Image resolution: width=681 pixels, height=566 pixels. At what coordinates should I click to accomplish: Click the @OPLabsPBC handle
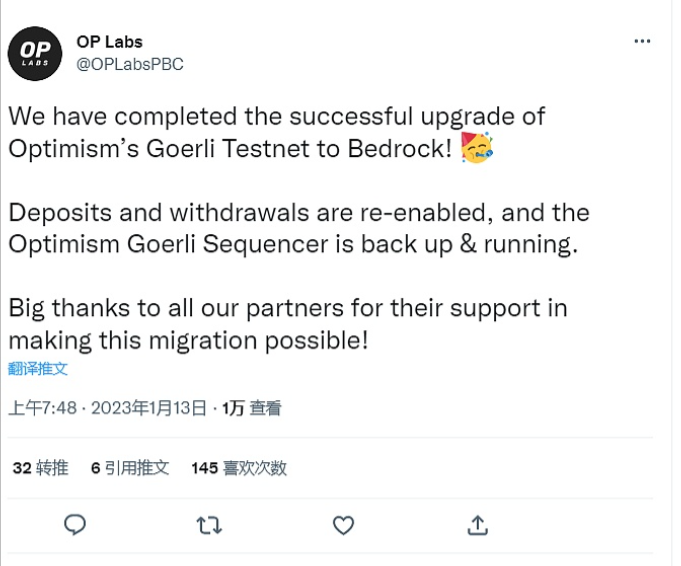click(x=130, y=64)
